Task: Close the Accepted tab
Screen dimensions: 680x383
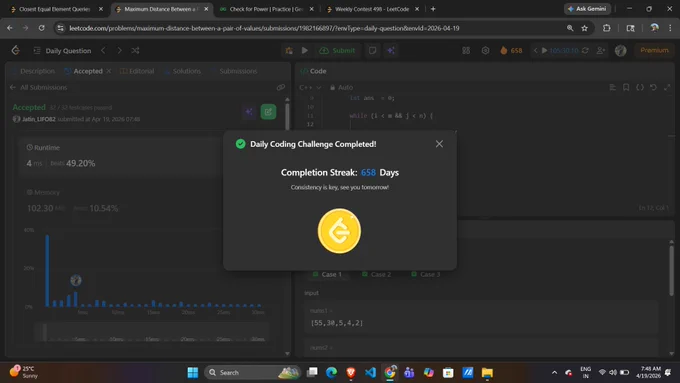Action: click(x=108, y=71)
